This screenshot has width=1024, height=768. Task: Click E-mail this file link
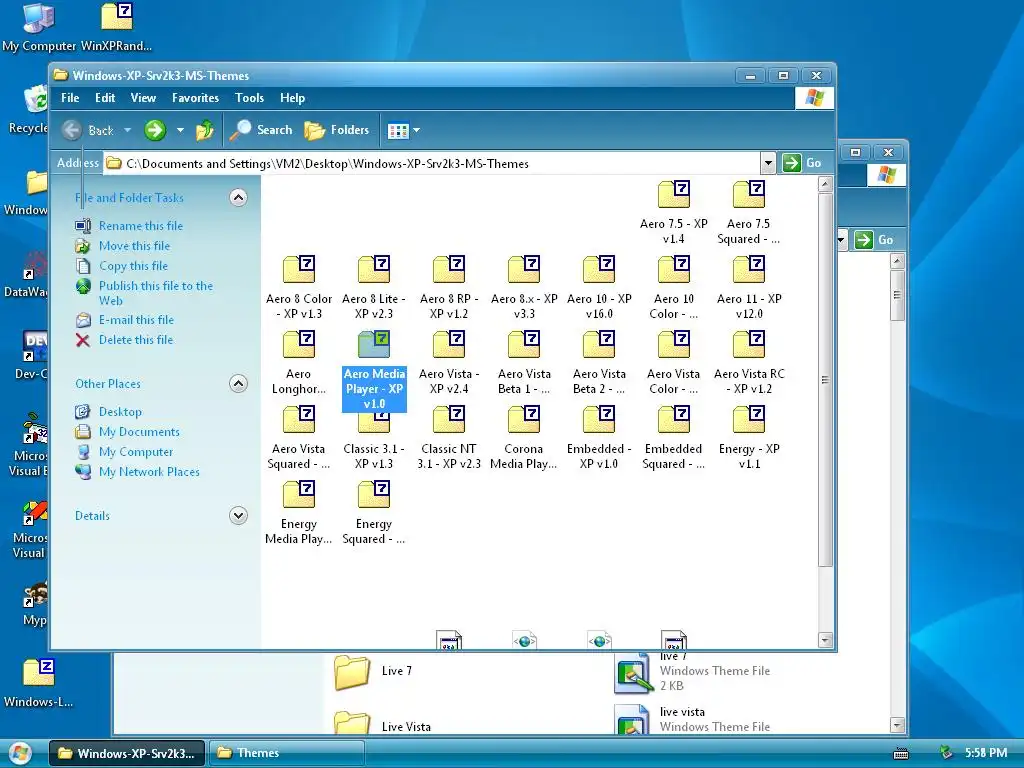pos(136,319)
